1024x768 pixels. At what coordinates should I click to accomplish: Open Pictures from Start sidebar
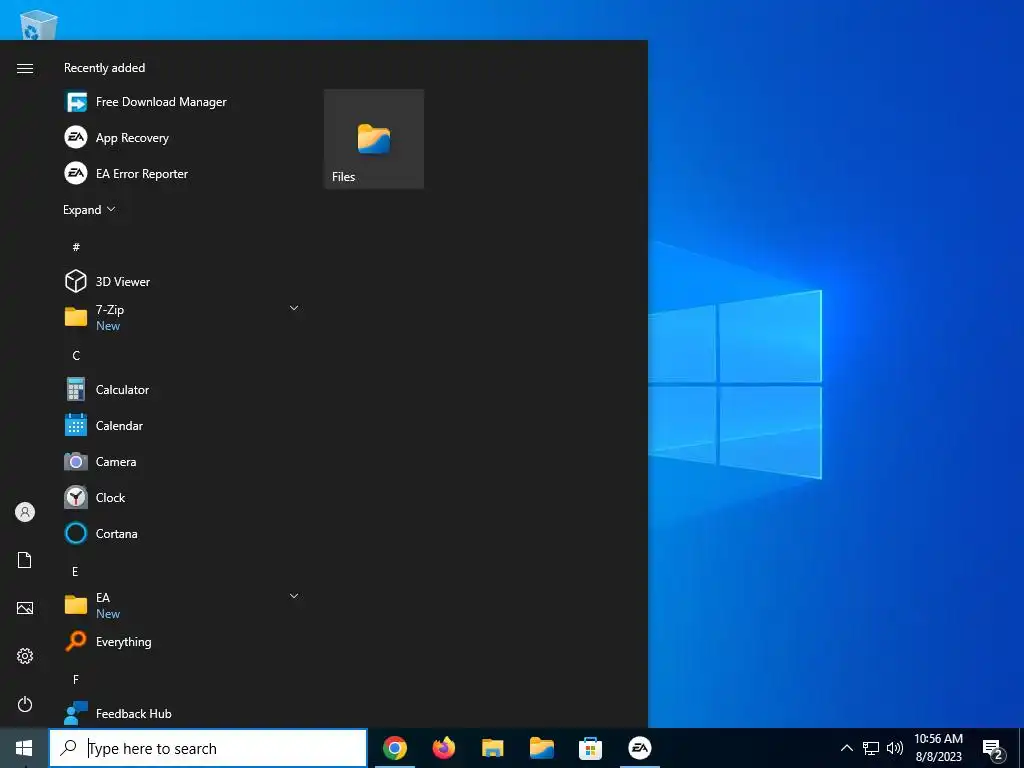coord(25,608)
